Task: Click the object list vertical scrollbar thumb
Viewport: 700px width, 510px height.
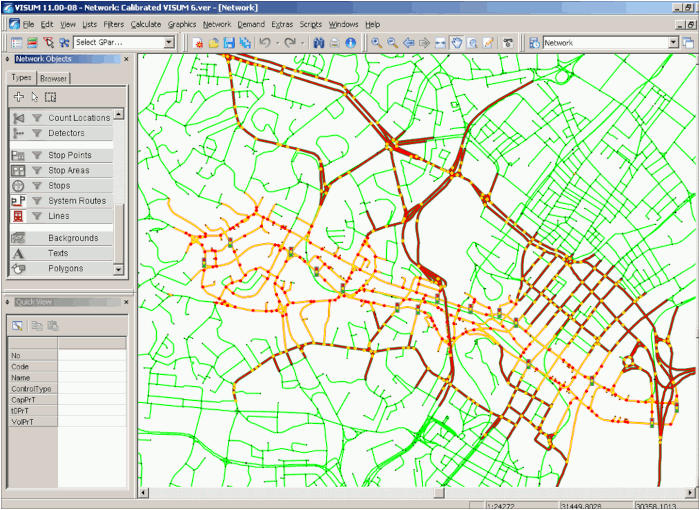Action: [x=118, y=233]
